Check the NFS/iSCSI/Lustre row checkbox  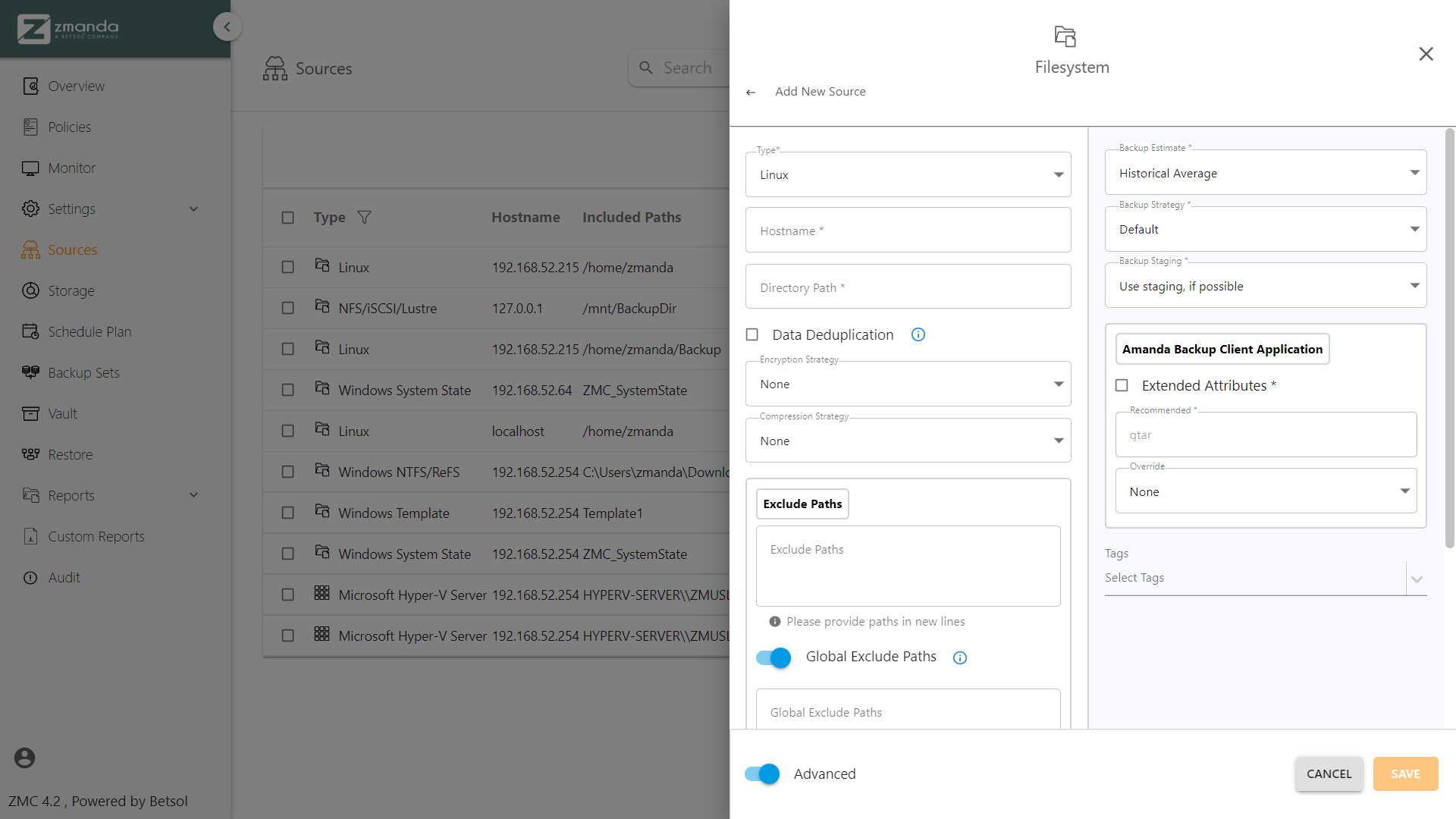(x=288, y=308)
